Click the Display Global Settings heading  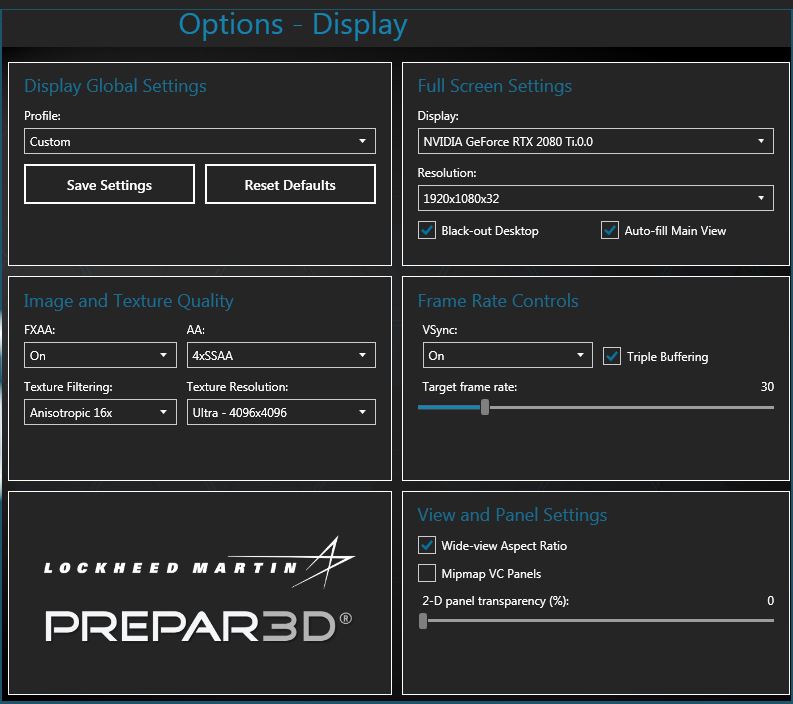[x=115, y=86]
